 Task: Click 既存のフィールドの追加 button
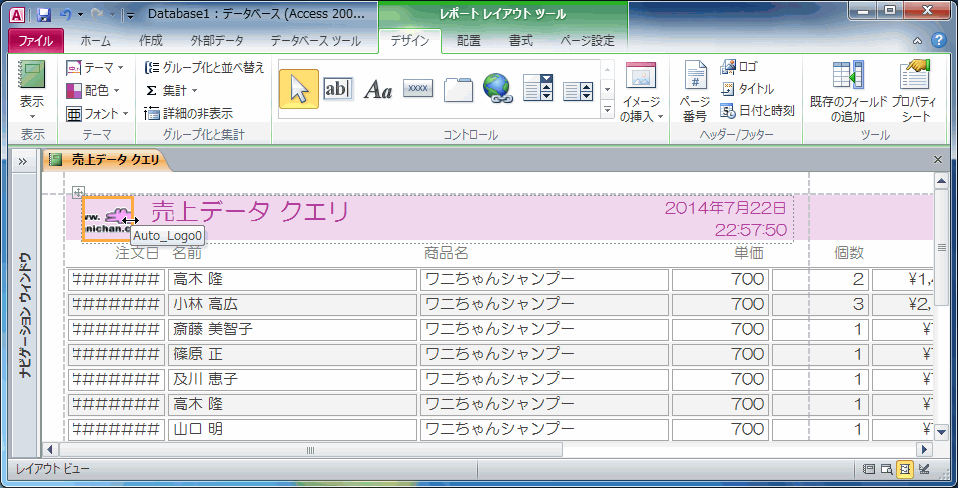click(848, 92)
